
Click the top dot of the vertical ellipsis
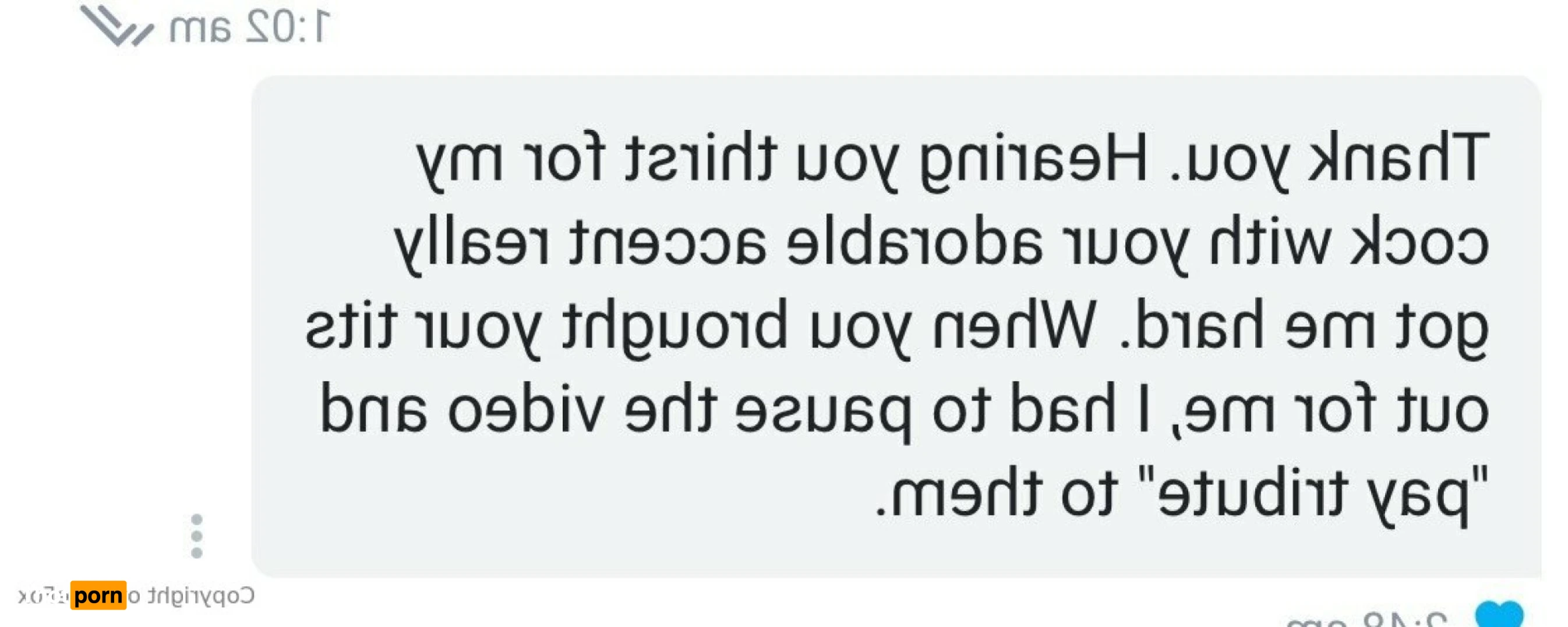coord(197,520)
